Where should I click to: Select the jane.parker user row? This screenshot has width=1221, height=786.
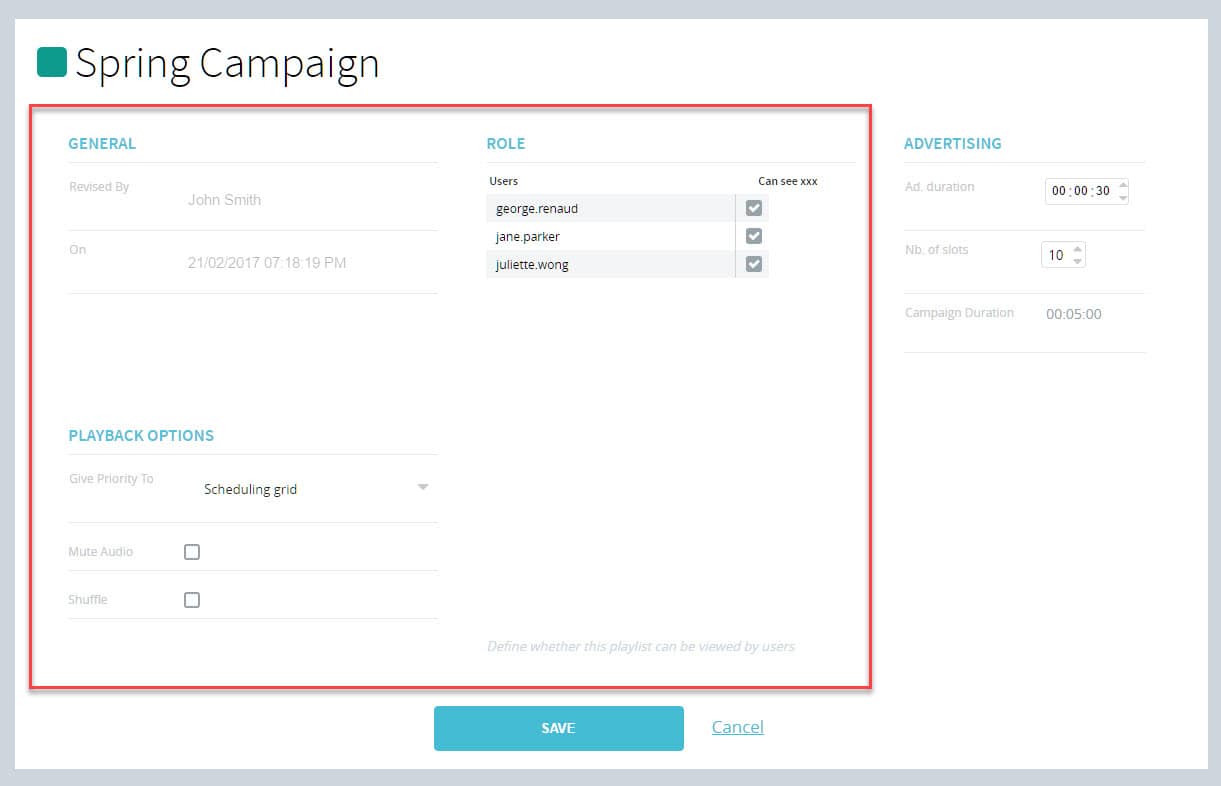[627, 236]
